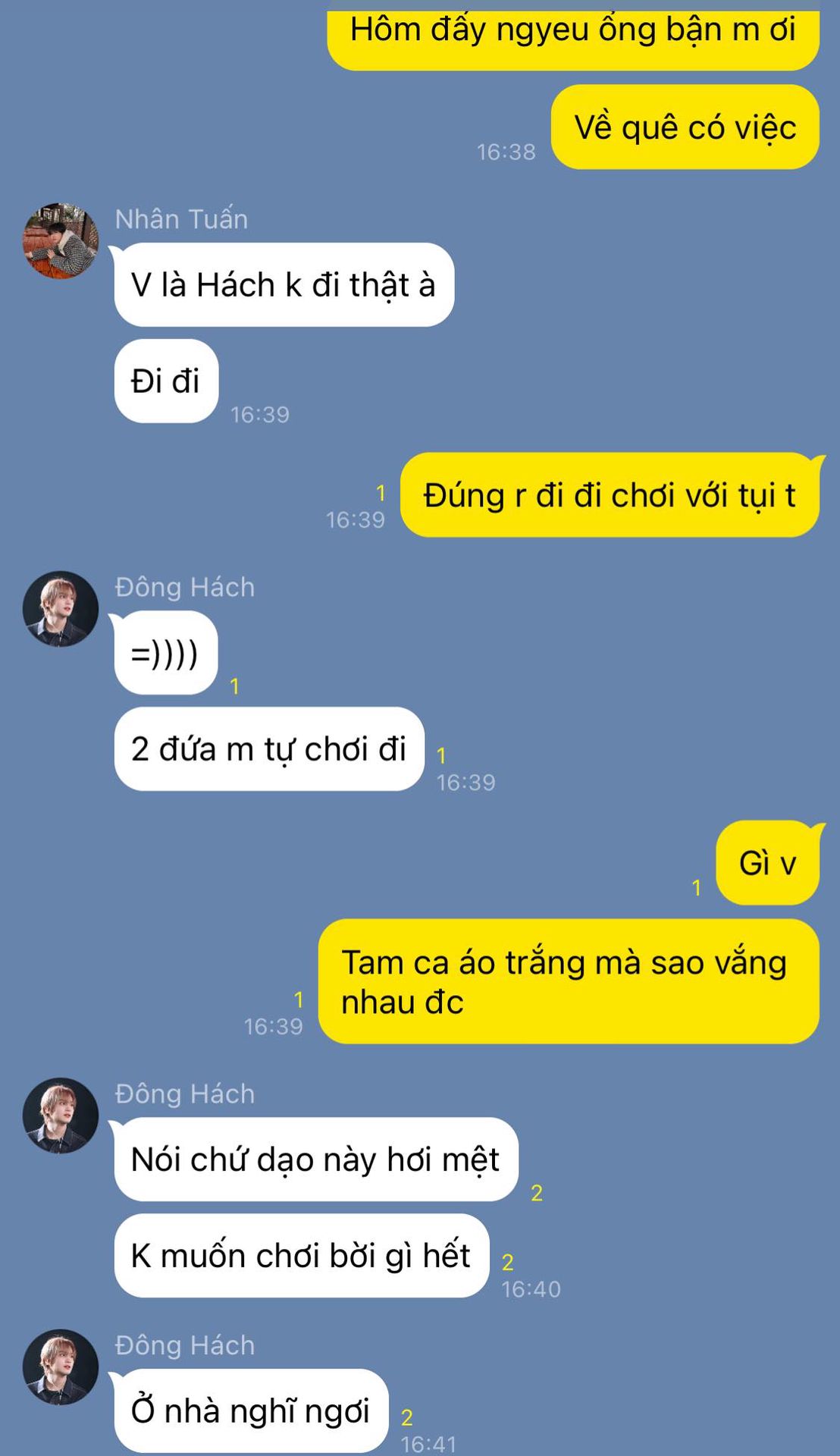The image size is (840, 1456).
Task: Select "2 đứa m tự chơi đi" message
Action: click(x=269, y=749)
